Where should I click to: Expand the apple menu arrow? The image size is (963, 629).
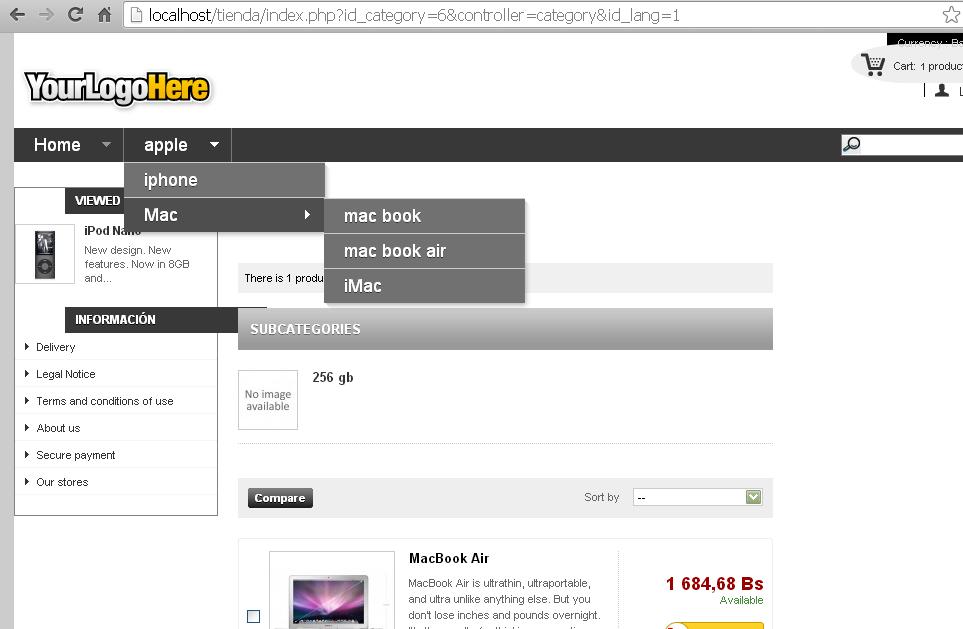214,145
